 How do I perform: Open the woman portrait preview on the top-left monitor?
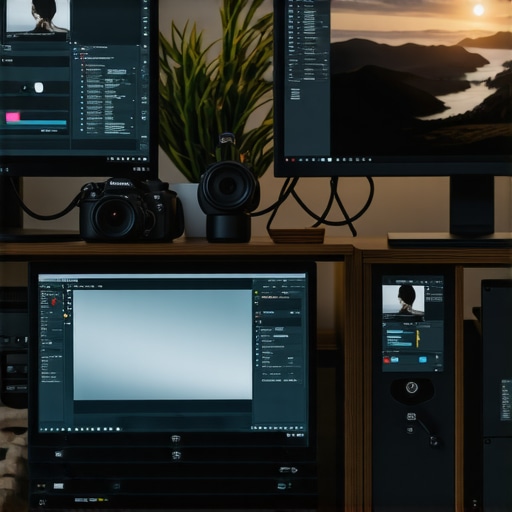point(37,16)
